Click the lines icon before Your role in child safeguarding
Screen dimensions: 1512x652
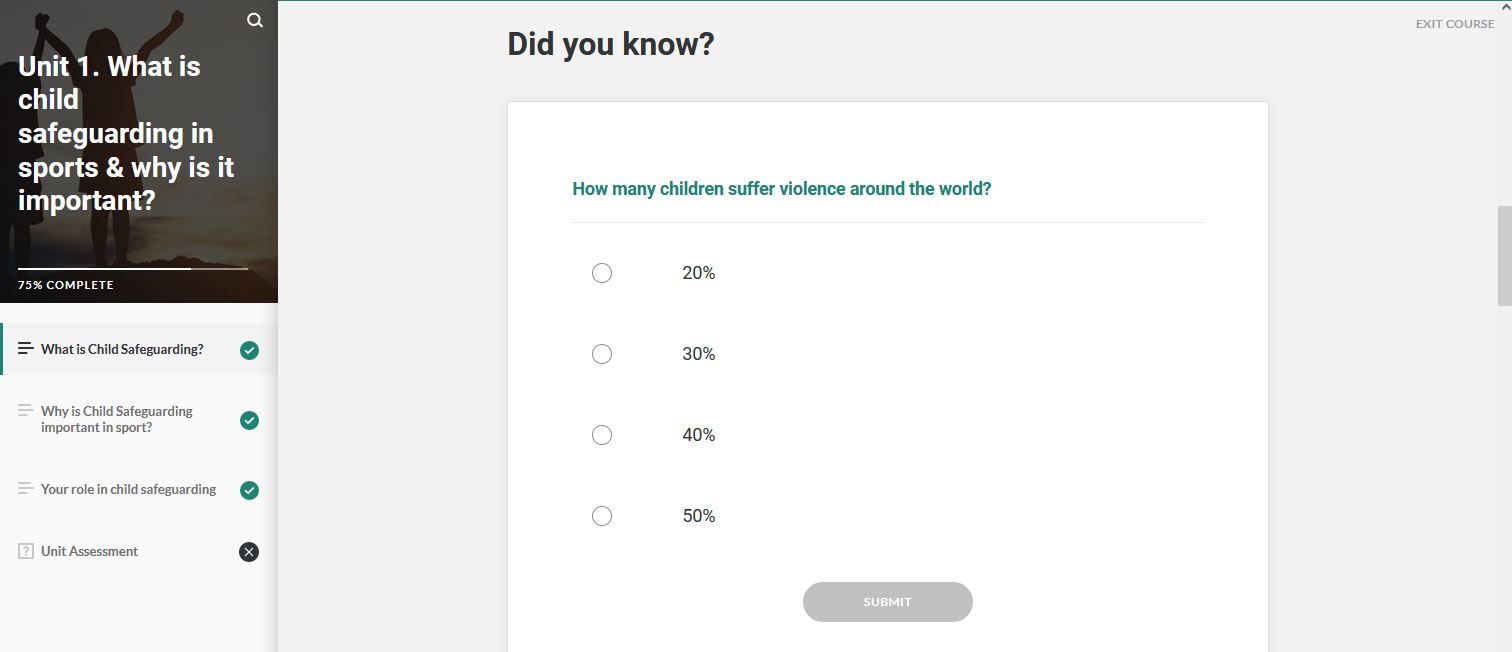(26, 488)
